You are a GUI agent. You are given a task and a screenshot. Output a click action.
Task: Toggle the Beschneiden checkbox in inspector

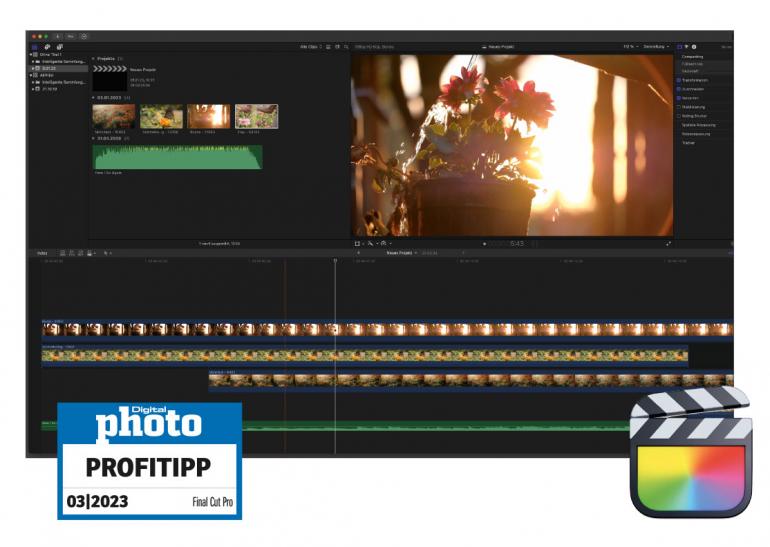pyautogui.click(x=679, y=89)
